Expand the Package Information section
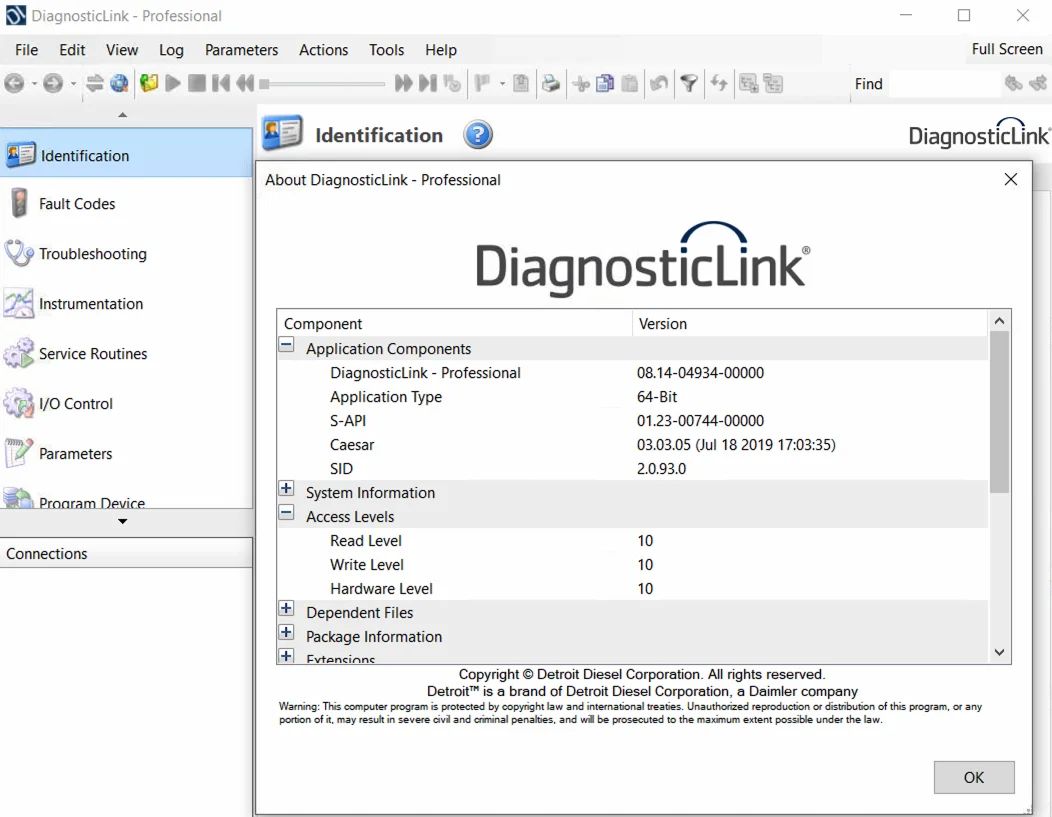Image resolution: width=1052 pixels, height=817 pixels. [x=287, y=633]
